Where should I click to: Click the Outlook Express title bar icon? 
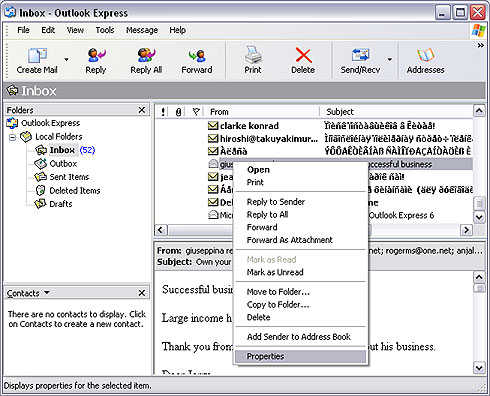pos(10,12)
